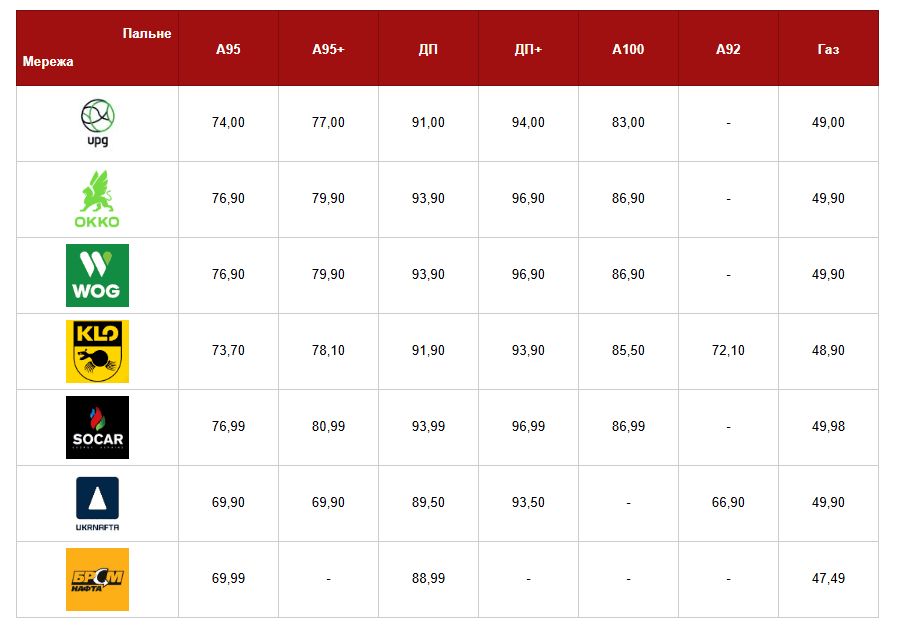Select the orange BRSM Nafta logo
This screenshot has height=630, width=907.
click(97, 579)
